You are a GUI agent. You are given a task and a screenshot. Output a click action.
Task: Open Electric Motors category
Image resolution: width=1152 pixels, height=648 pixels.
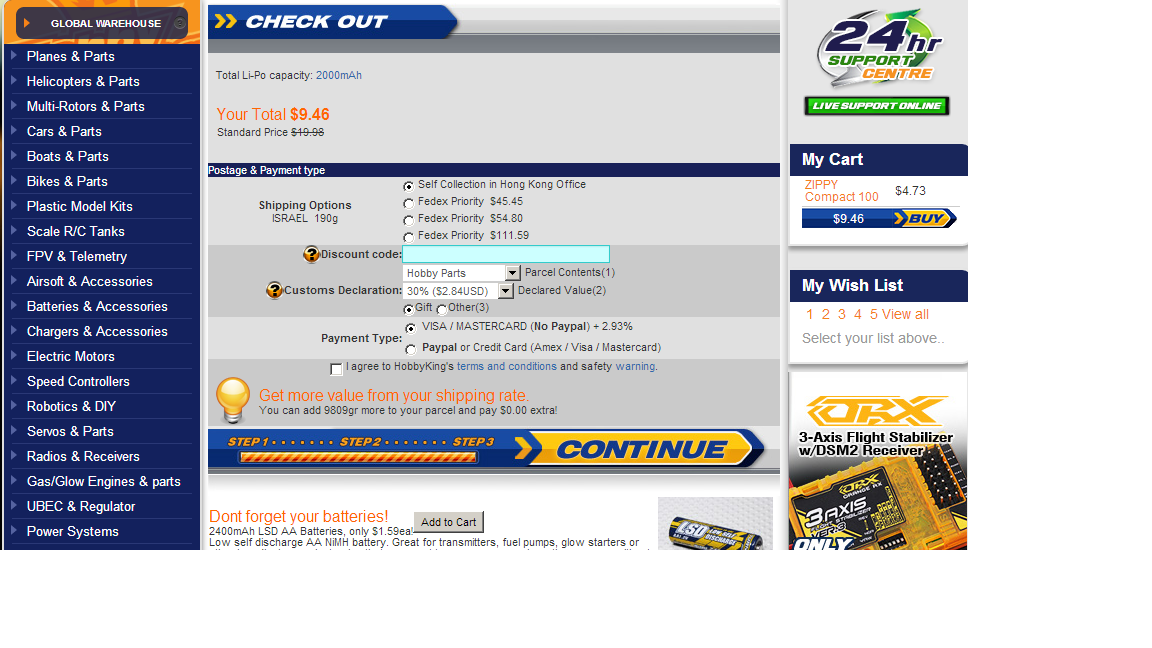(71, 356)
